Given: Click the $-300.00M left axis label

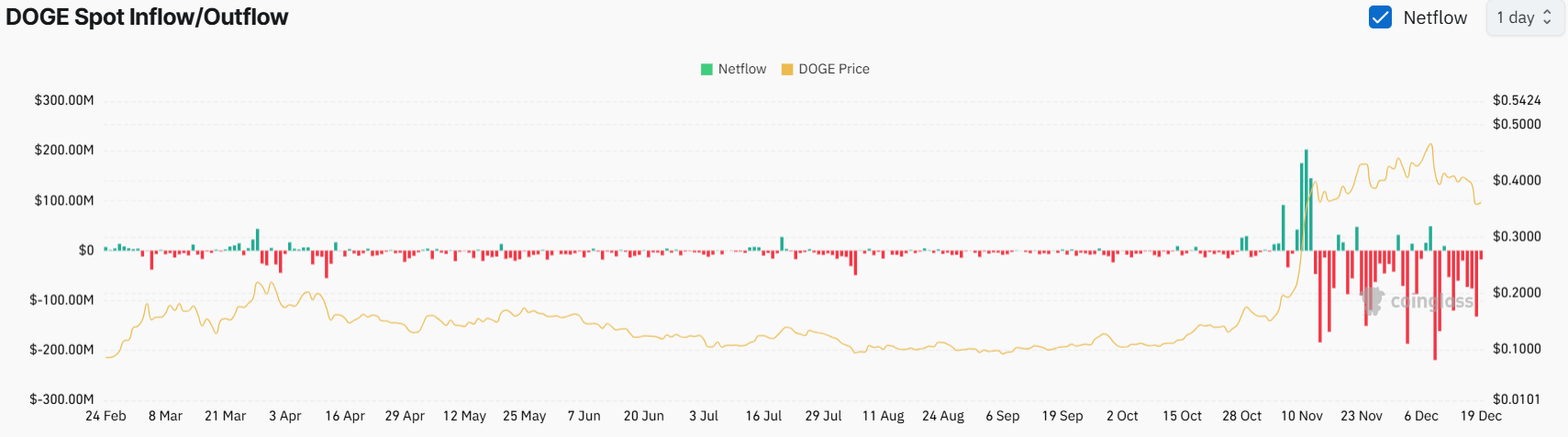Looking at the screenshot, I should pyautogui.click(x=61, y=398).
